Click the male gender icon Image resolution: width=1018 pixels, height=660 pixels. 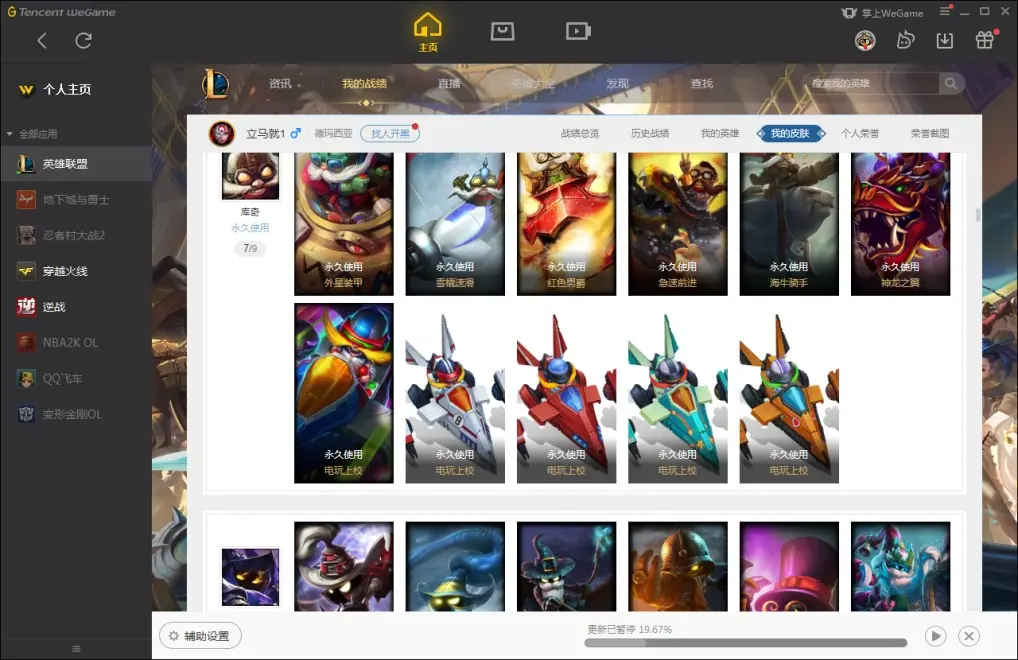(x=295, y=133)
